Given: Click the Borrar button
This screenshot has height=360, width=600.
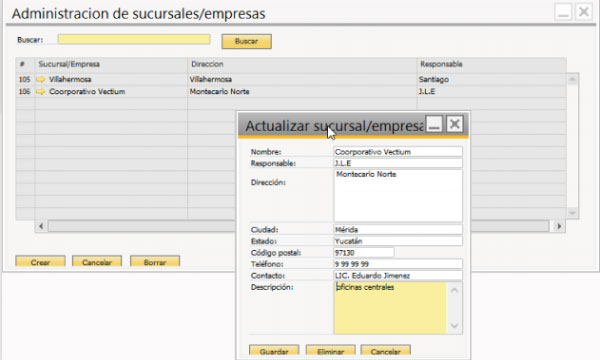Looking at the screenshot, I should [155, 262].
